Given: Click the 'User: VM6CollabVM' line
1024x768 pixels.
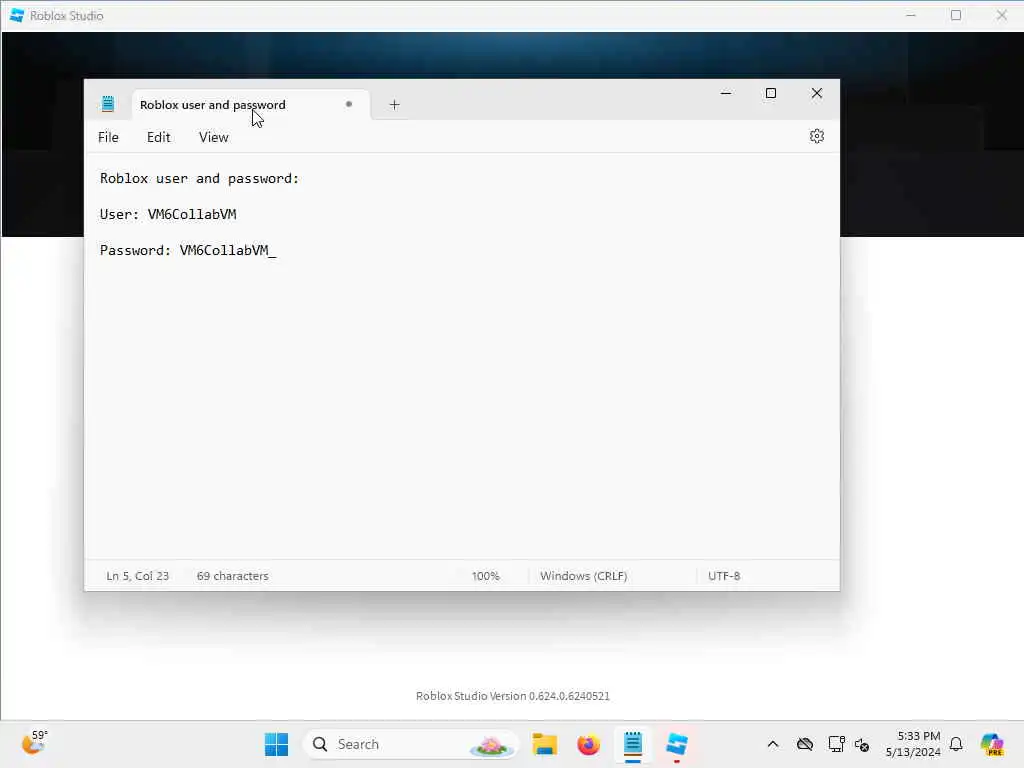Looking at the screenshot, I should [x=168, y=214].
